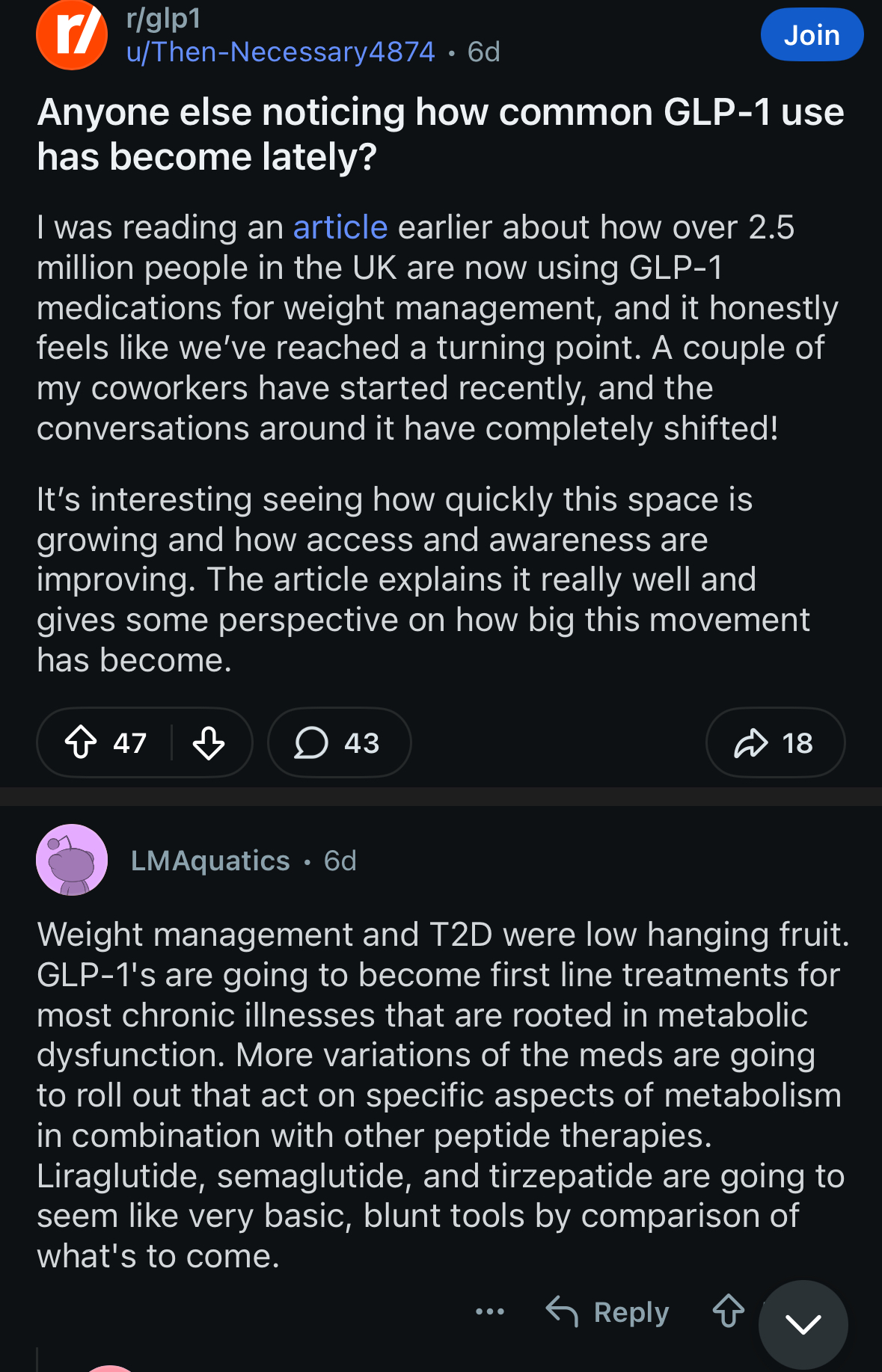Upvote LMAquatics' comment
Viewport: 882px width, 1372px height.
pyautogui.click(x=728, y=1311)
